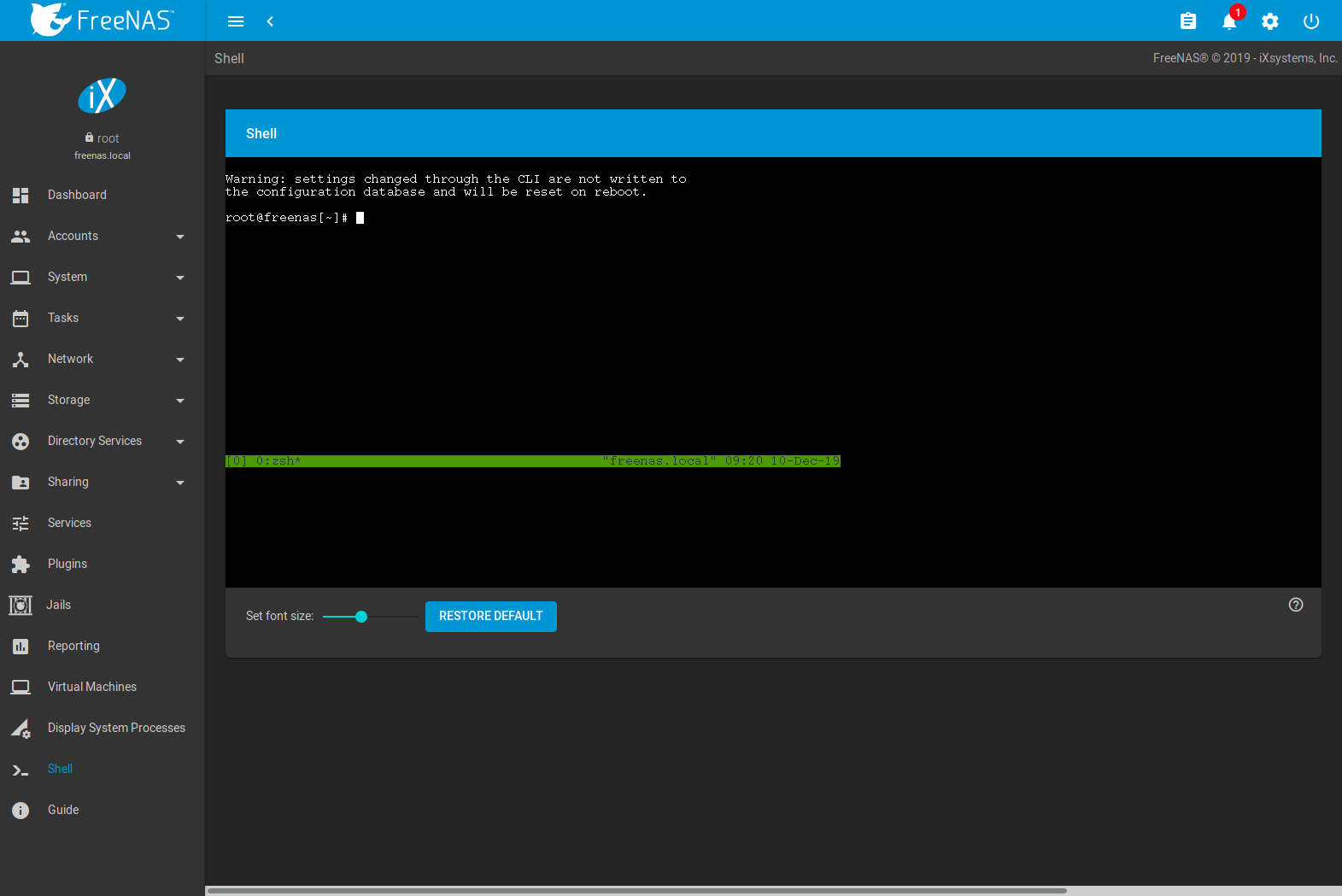Open the task manager clipboard icon
Image resolution: width=1342 pixels, height=896 pixels.
tap(1188, 21)
